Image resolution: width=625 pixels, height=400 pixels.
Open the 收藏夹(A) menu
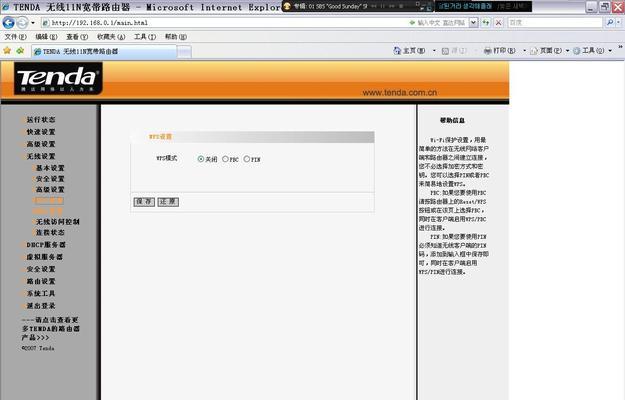(x=111, y=37)
